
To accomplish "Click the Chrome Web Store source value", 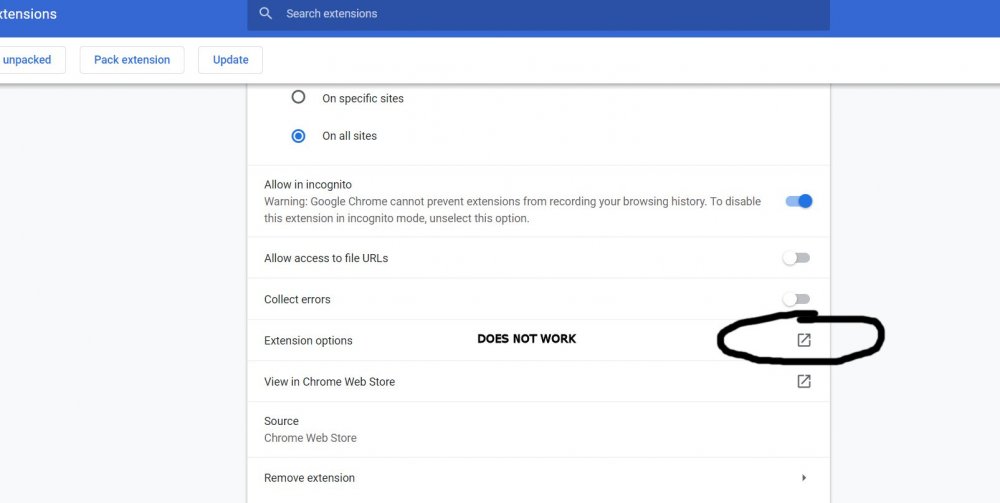I will point(310,438).
